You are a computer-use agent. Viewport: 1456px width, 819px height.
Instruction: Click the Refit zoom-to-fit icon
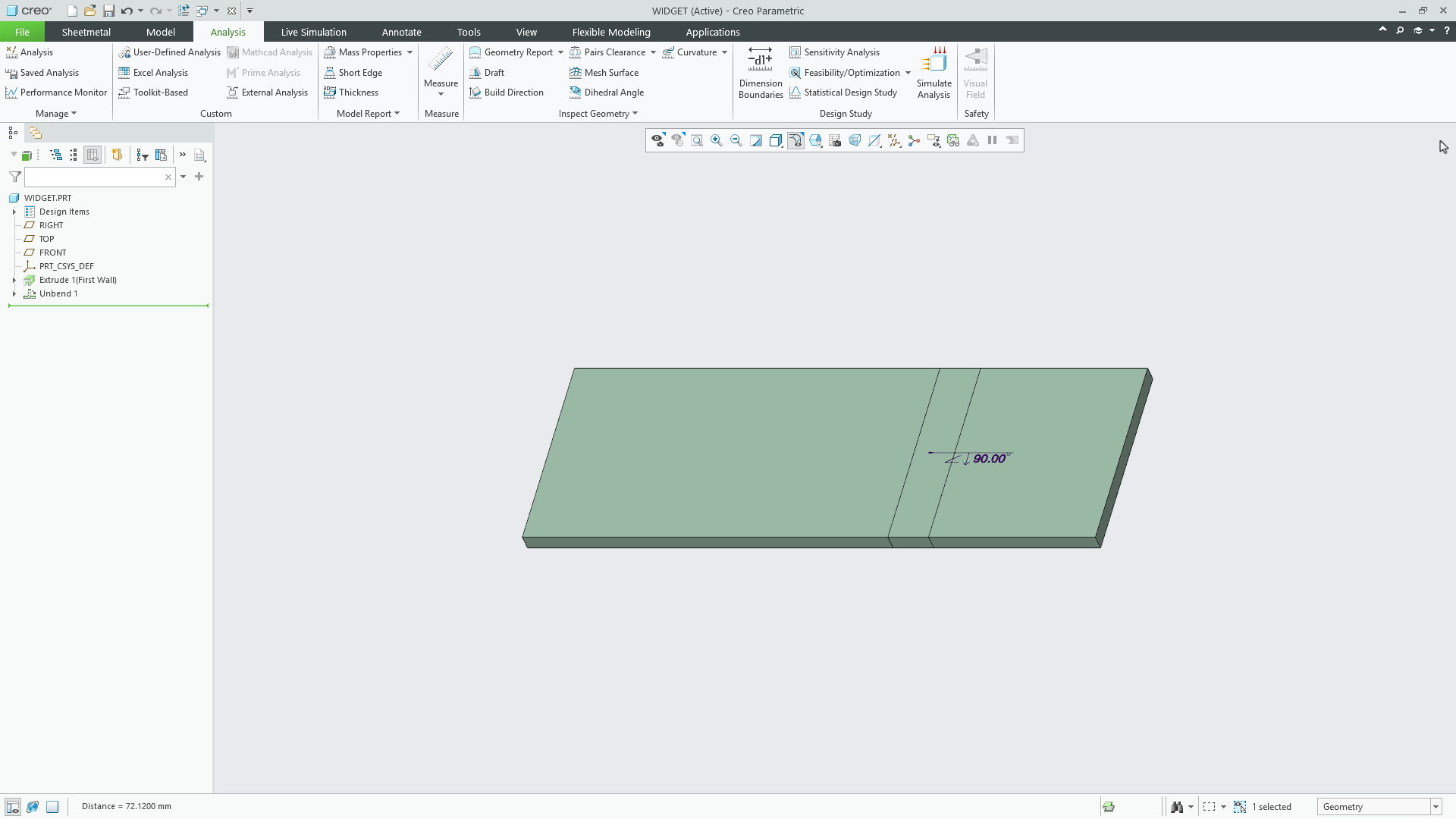[697, 140]
